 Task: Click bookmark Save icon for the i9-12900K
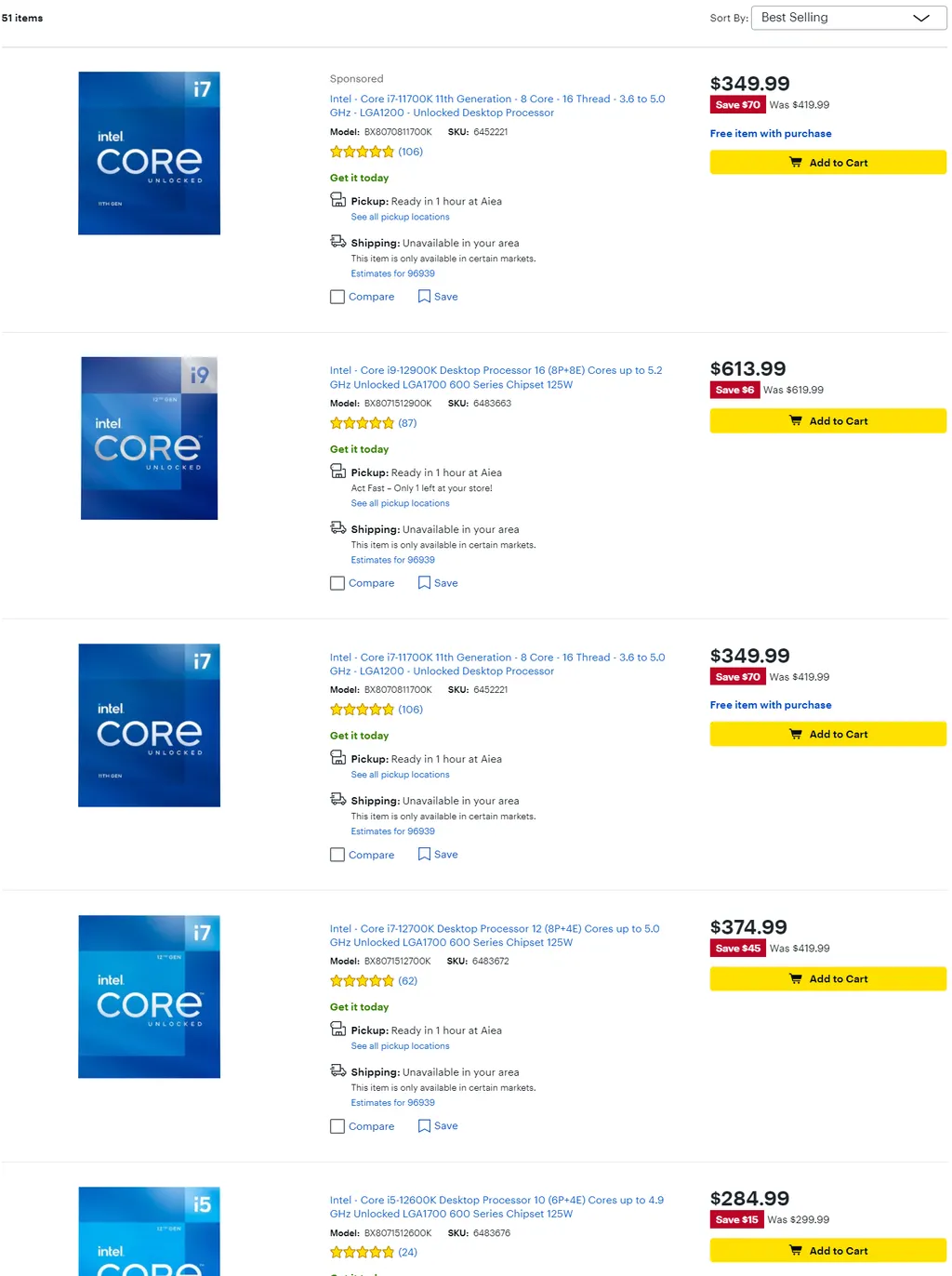[x=424, y=583]
